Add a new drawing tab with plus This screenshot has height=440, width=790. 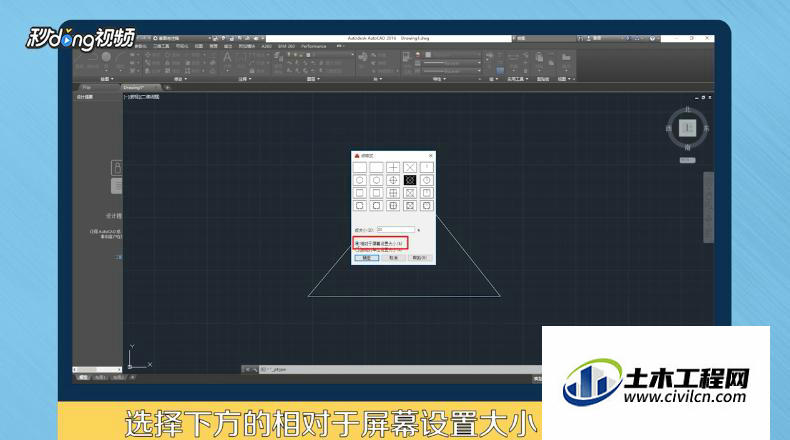[168, 88]
